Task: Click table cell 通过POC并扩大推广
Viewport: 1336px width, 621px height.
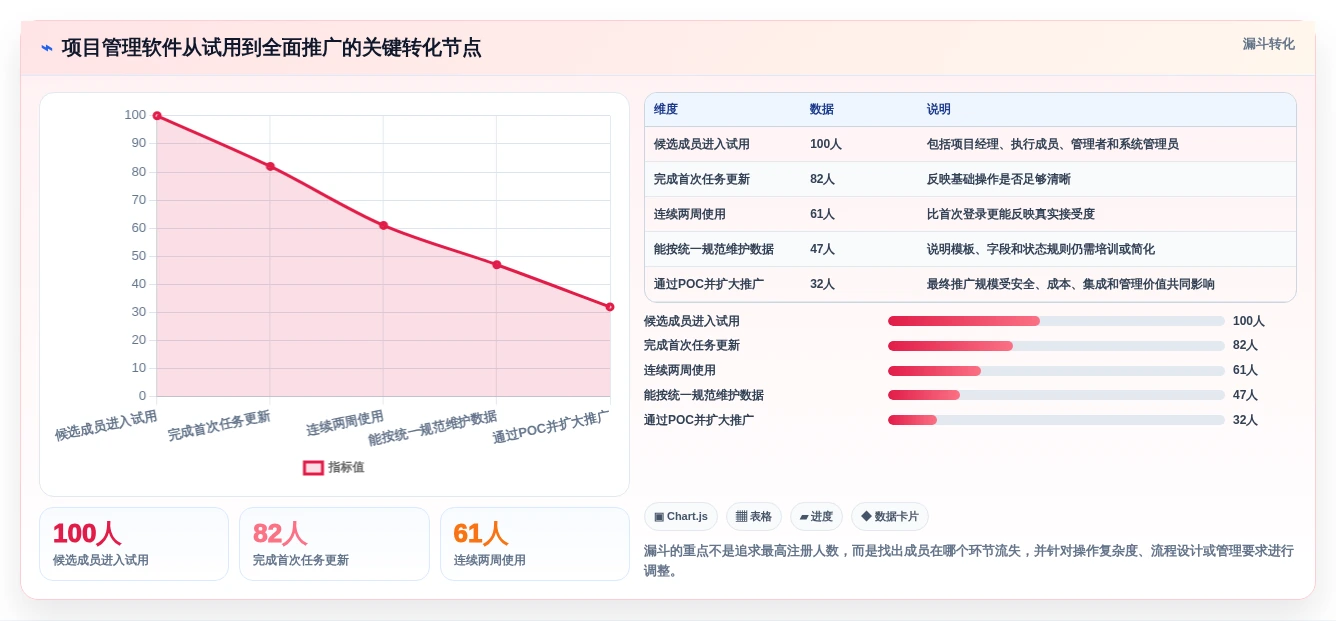Action: click(x=723, y=284)
